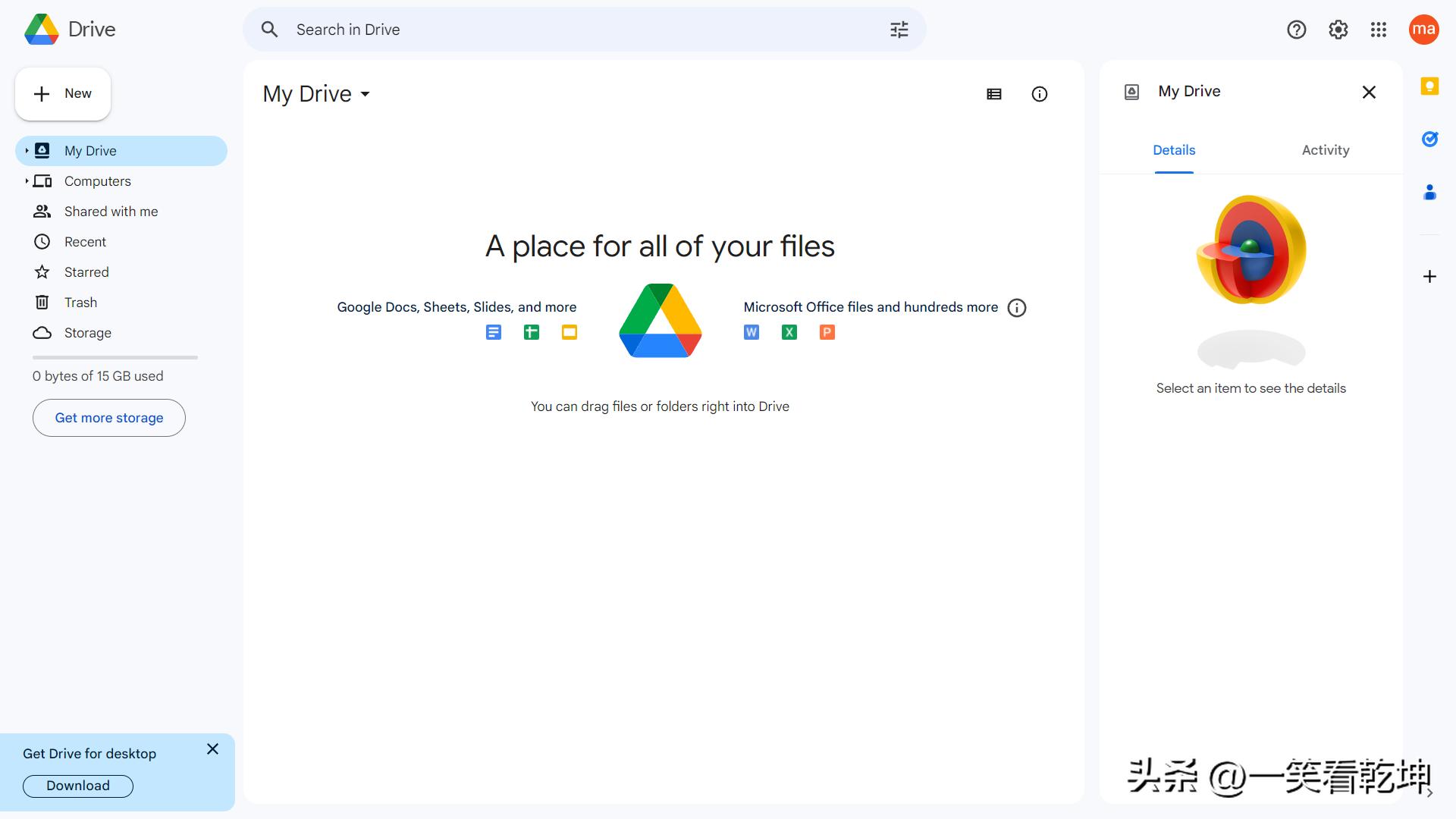Click the Get more storage button
Screen dimensions: 1456x819
pyautogui.click(x=109, y=418)
